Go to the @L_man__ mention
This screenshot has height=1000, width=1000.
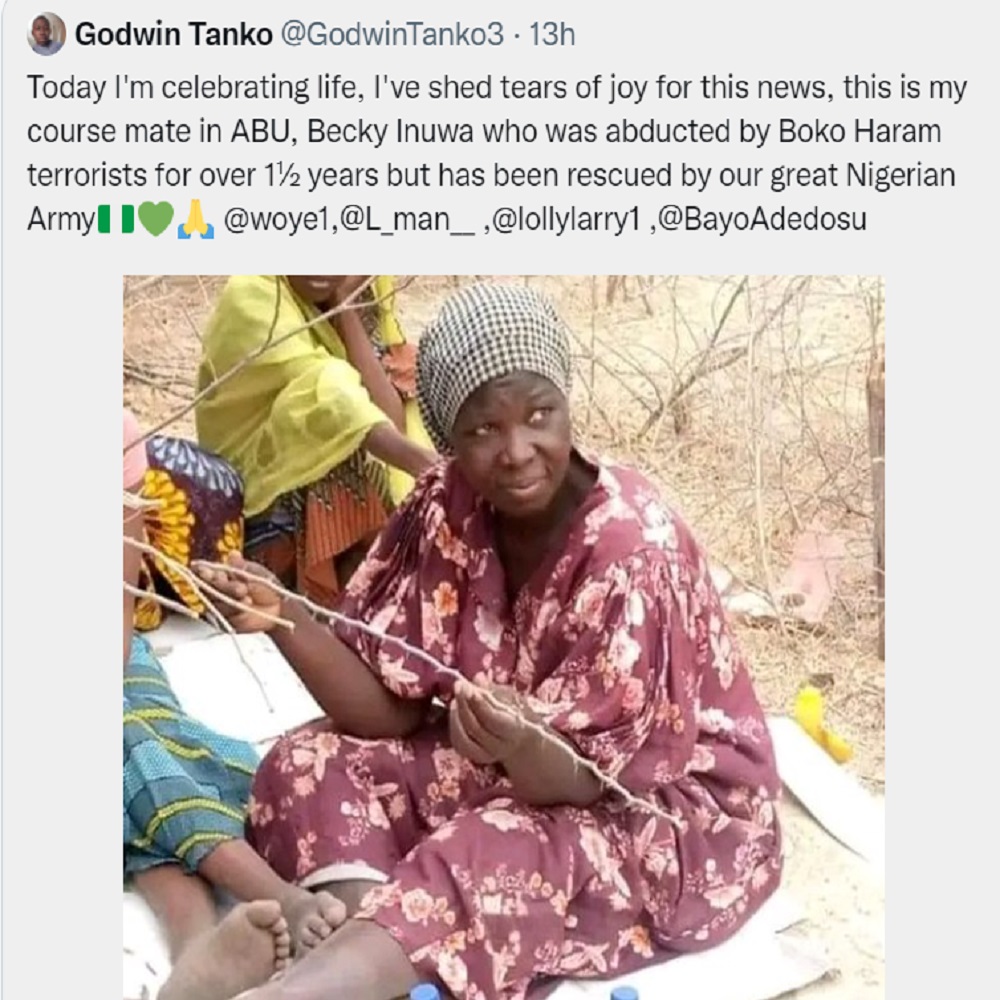pos(396,220)
